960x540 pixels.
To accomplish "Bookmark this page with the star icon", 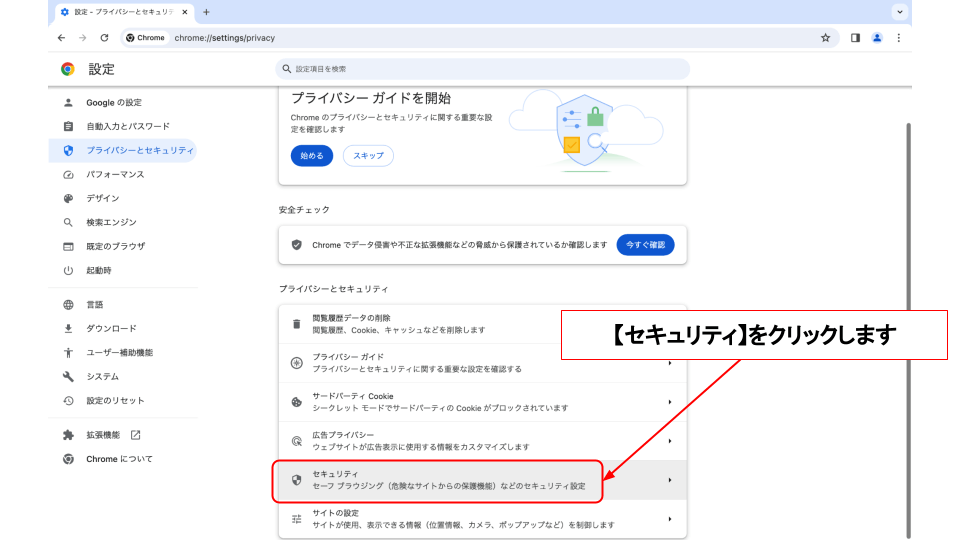I will click(825, 38).
